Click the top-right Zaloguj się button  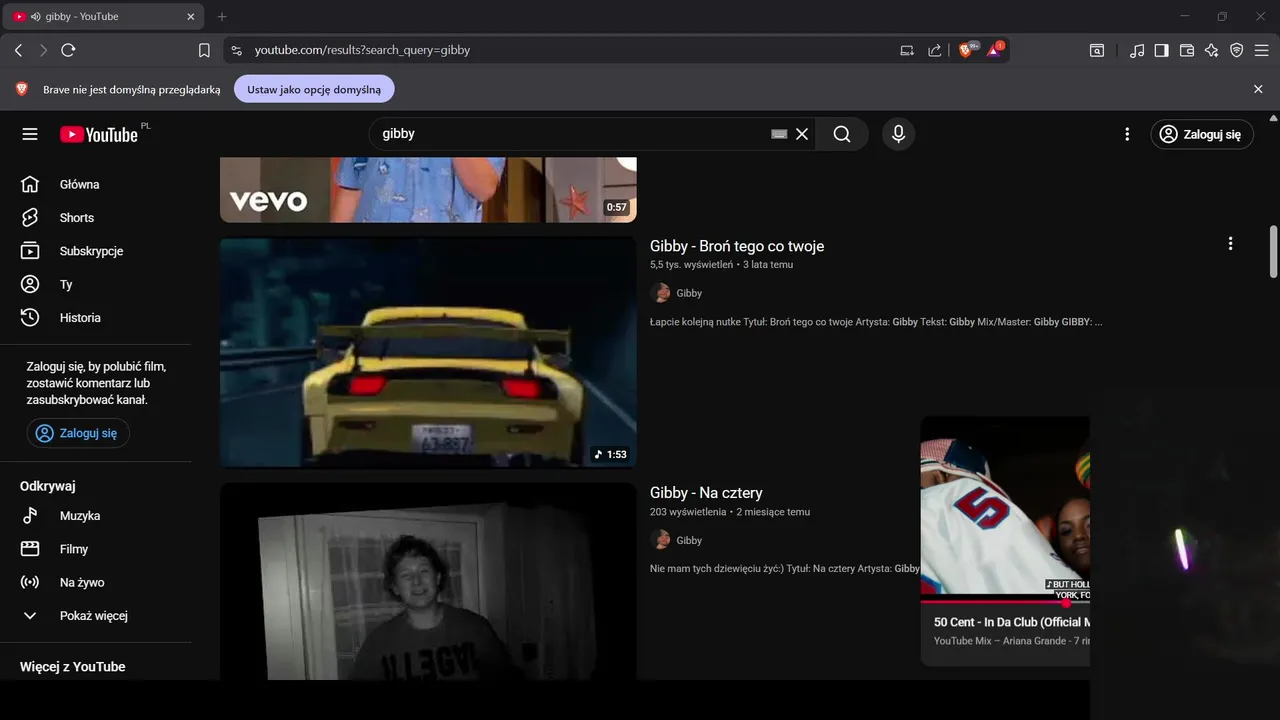pos(1201,134)
